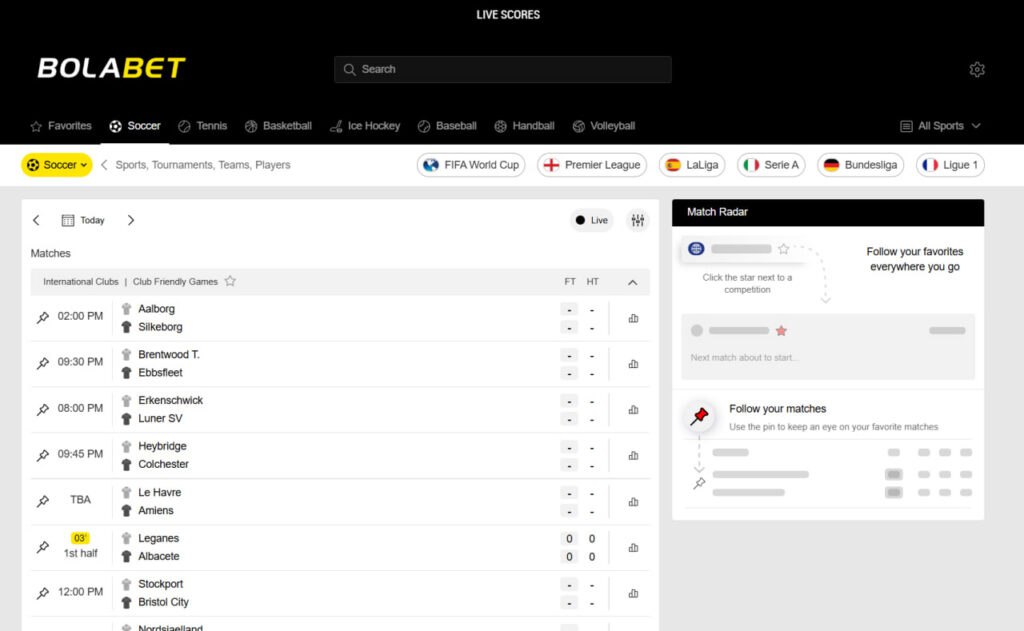Open the Serie A shortcut

[x=771, y=165]
